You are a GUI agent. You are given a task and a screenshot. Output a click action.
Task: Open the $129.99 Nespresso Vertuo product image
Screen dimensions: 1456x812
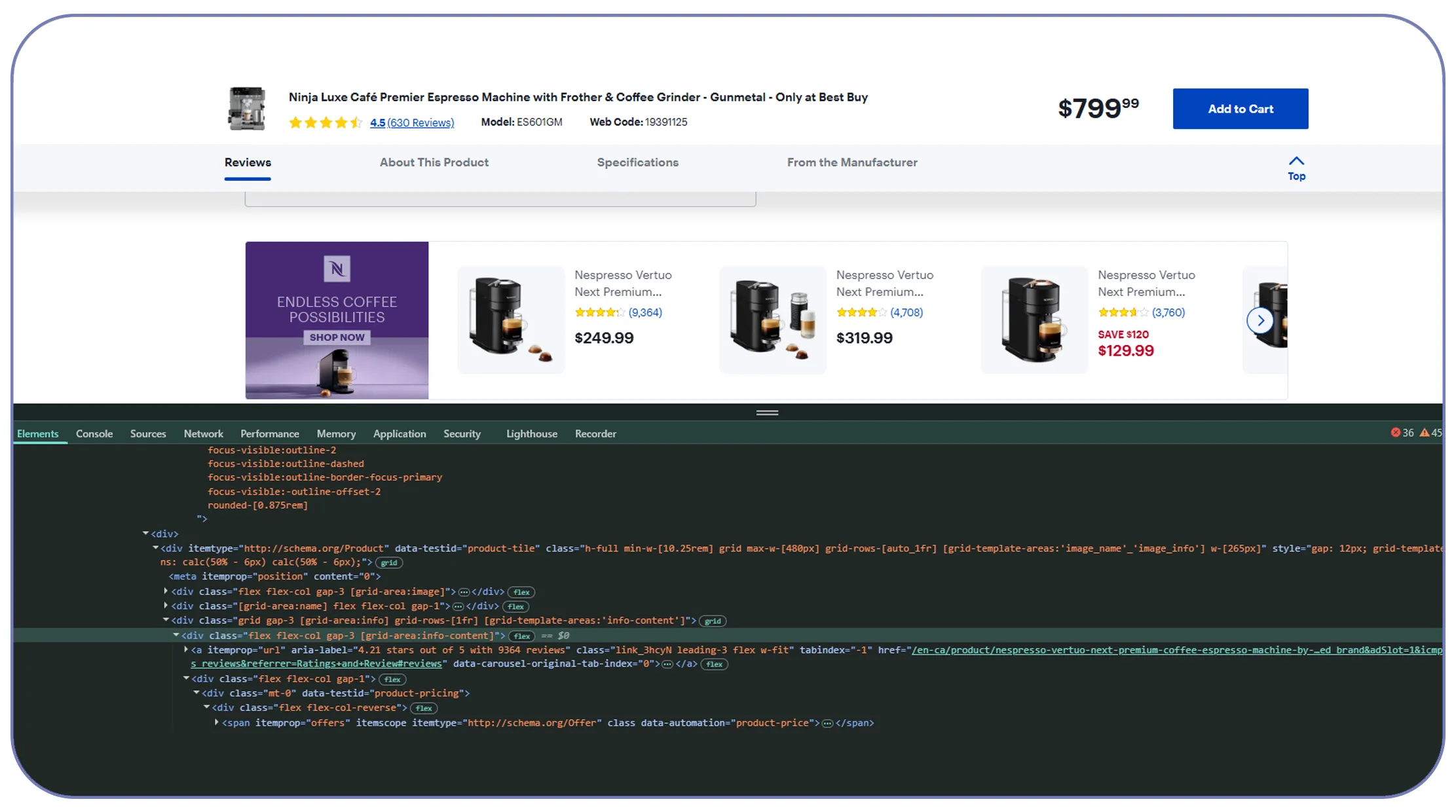pos(1034,320)
